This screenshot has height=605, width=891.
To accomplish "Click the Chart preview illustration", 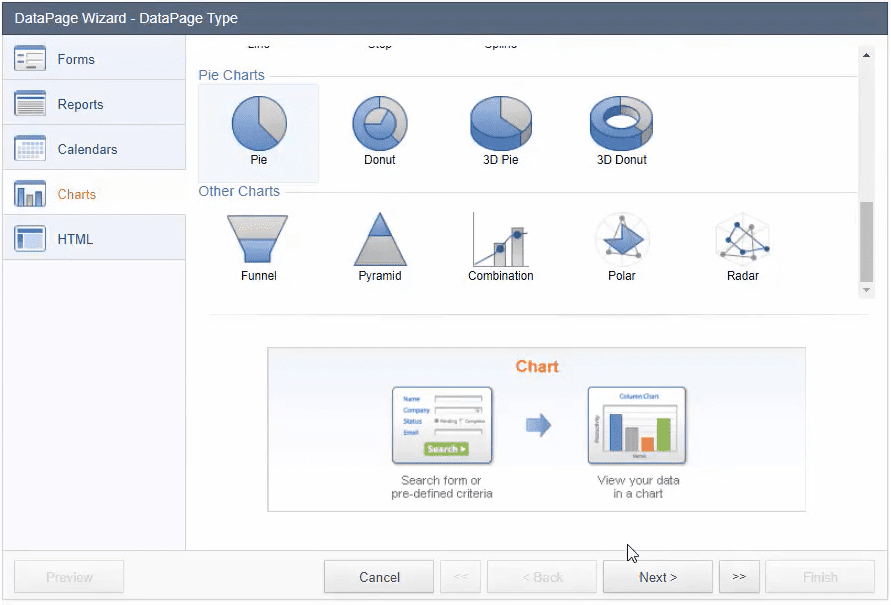I will [536, 429].
